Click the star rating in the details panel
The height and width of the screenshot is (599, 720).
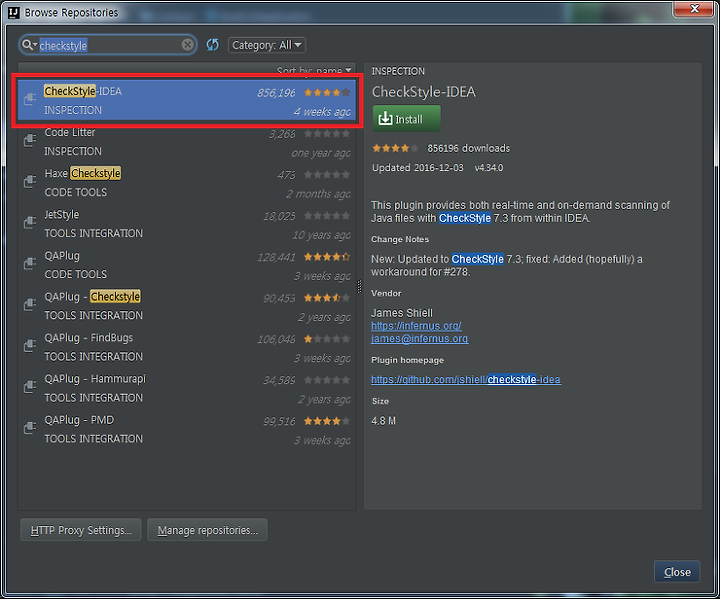point(395,148)
